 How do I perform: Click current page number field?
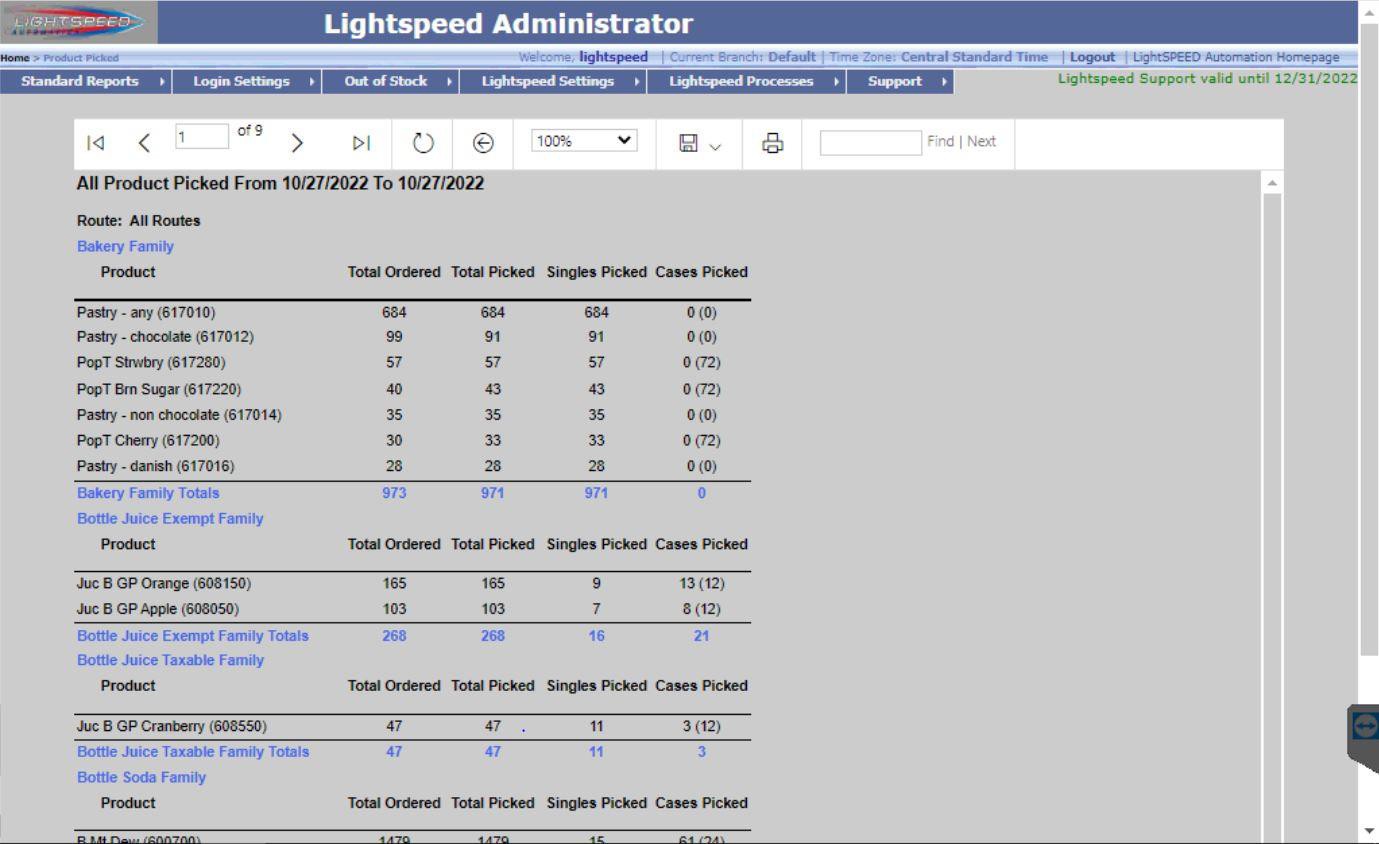tap(202, 135)
